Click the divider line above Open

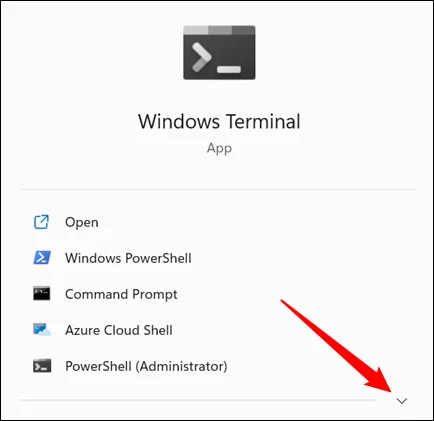[x=219, y=189]
